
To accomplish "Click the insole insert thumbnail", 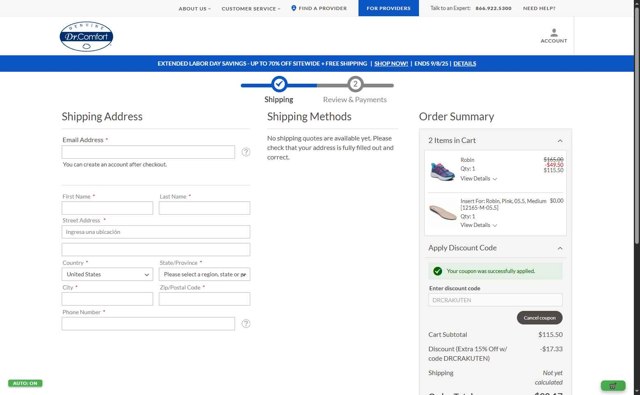I will point(442,213).
